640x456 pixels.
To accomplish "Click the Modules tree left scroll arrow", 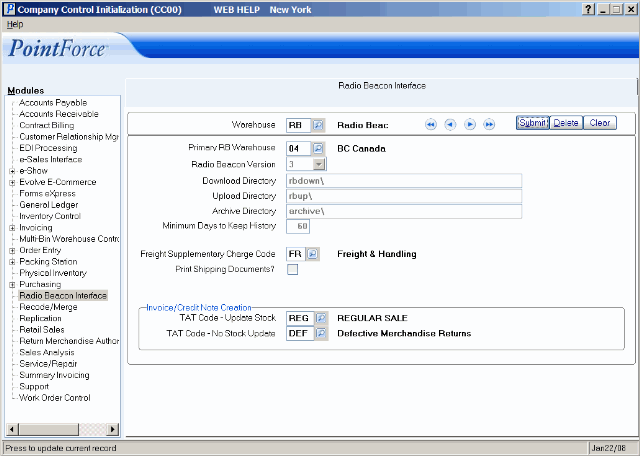I will (12, 429).
